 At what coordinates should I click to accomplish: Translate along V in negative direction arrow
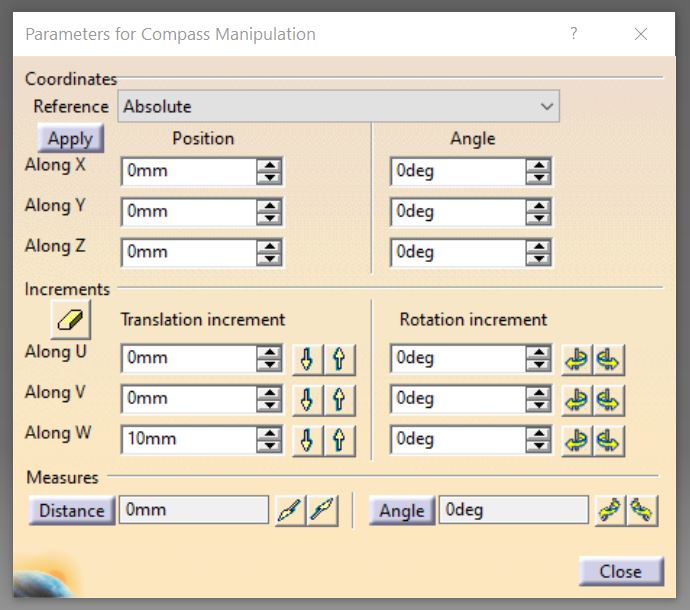tap(308, 399)
